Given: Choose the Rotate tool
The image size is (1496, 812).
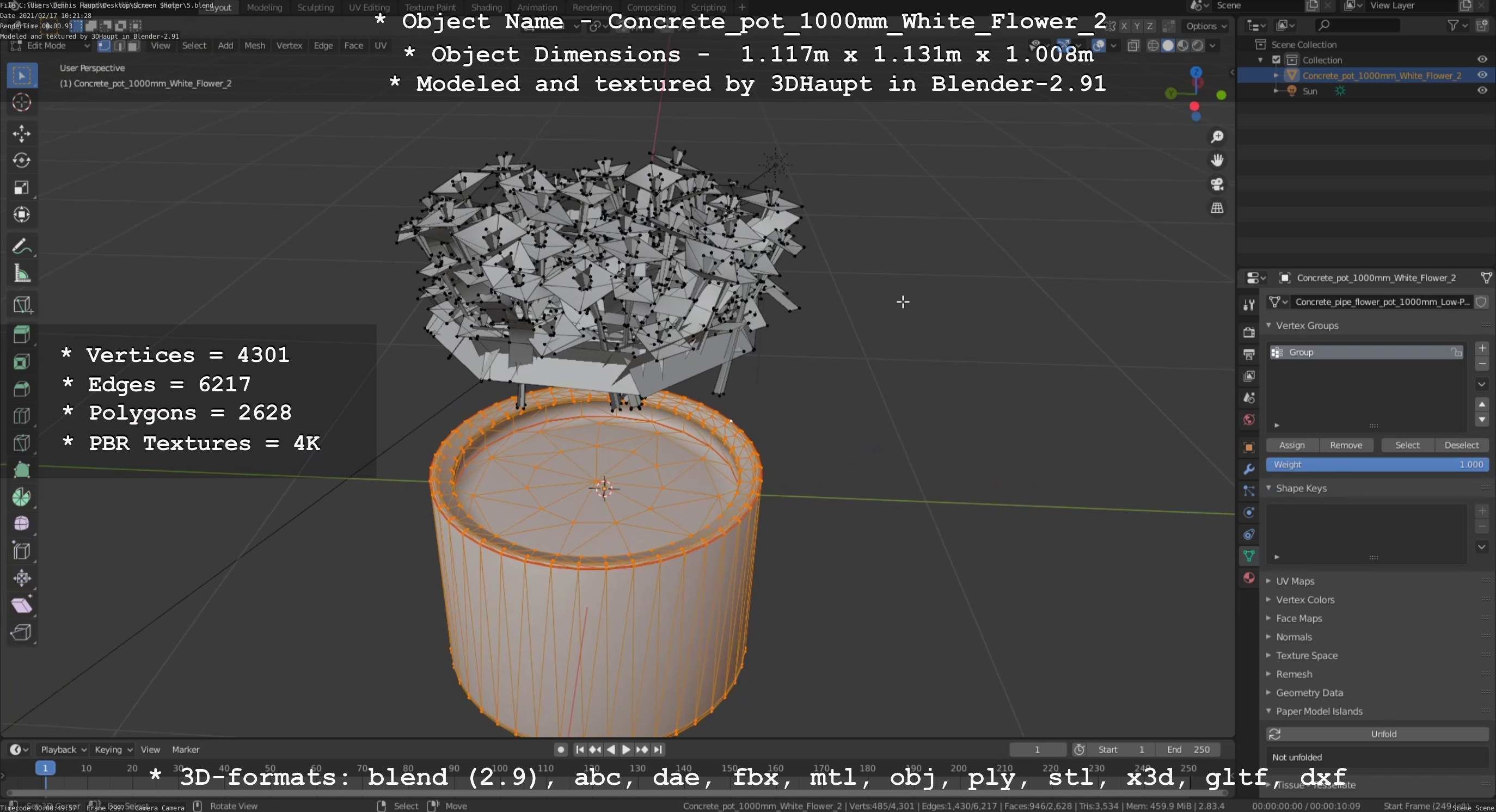Looking at the screenshot, I should [x=22, y=161].
